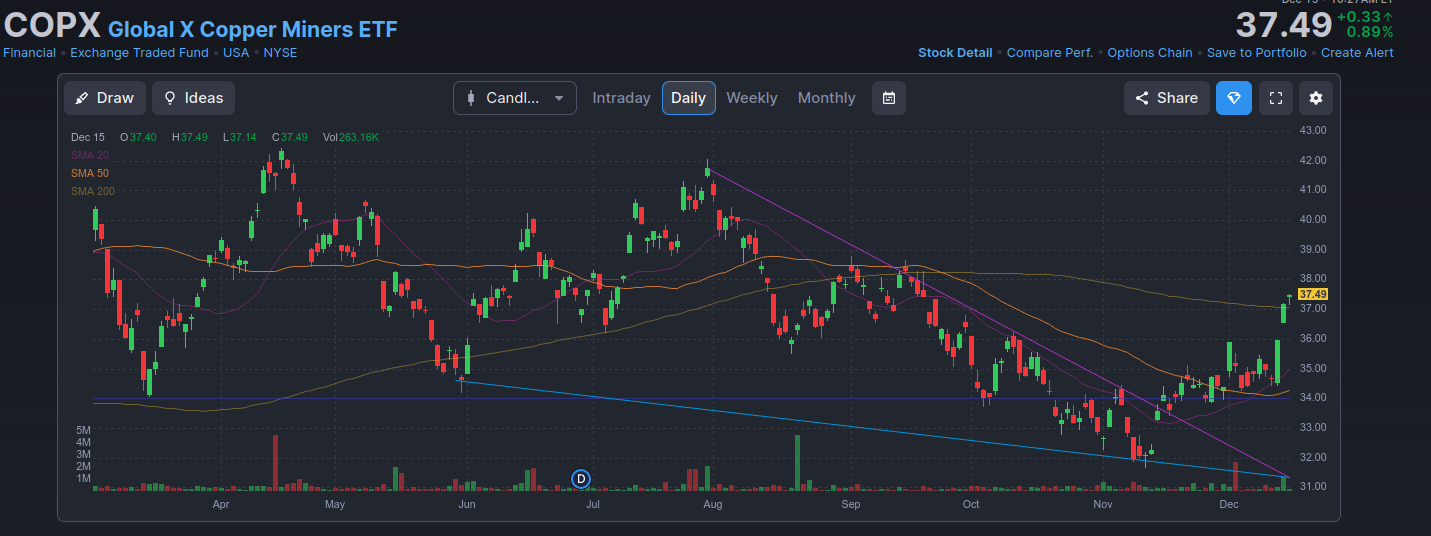Select the Daily timeframe
Screen dimensions: 1431x536
pos(688,98)
